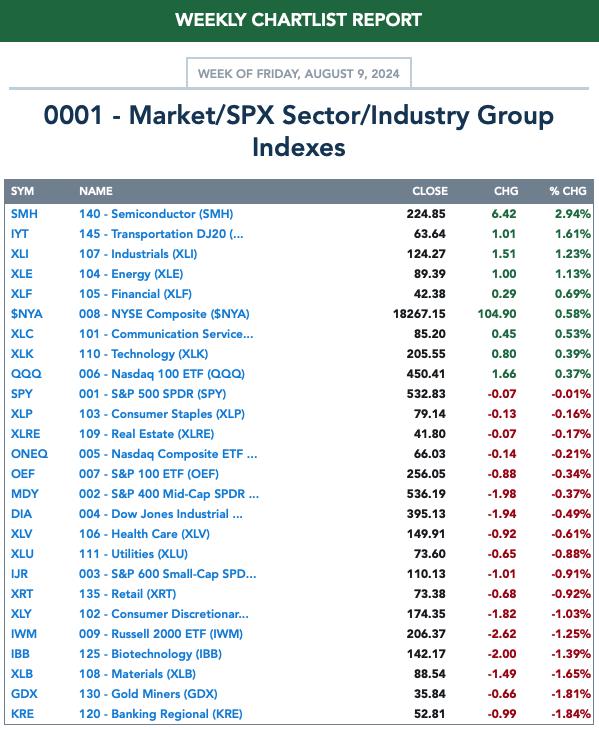Click 009 - Russell 2000 ETF (IWM)
The height and width of the screenshot is (730, 599).
pyautogui.click(x=161, y=635)
